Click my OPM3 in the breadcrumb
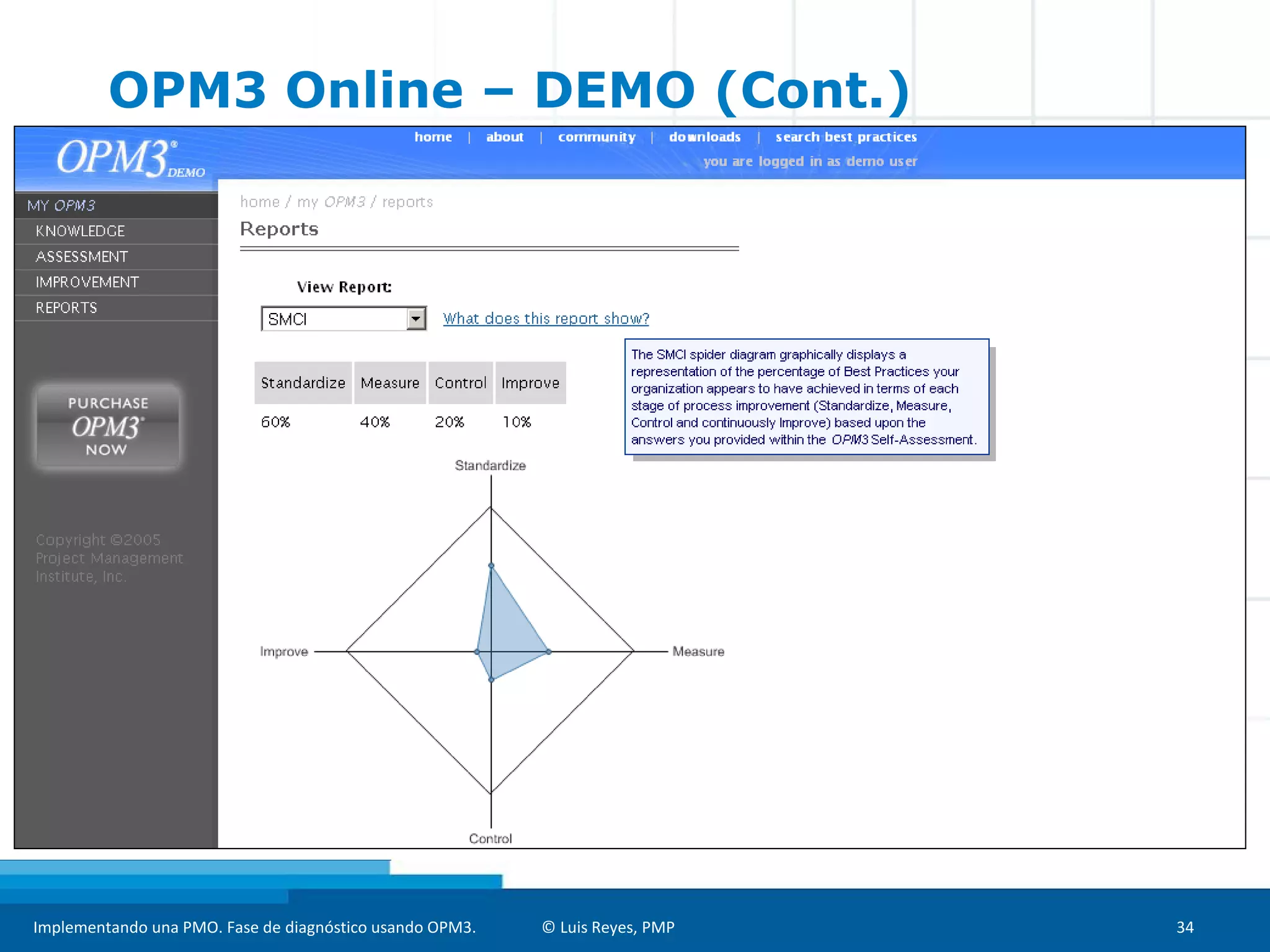 pos(331,202)
